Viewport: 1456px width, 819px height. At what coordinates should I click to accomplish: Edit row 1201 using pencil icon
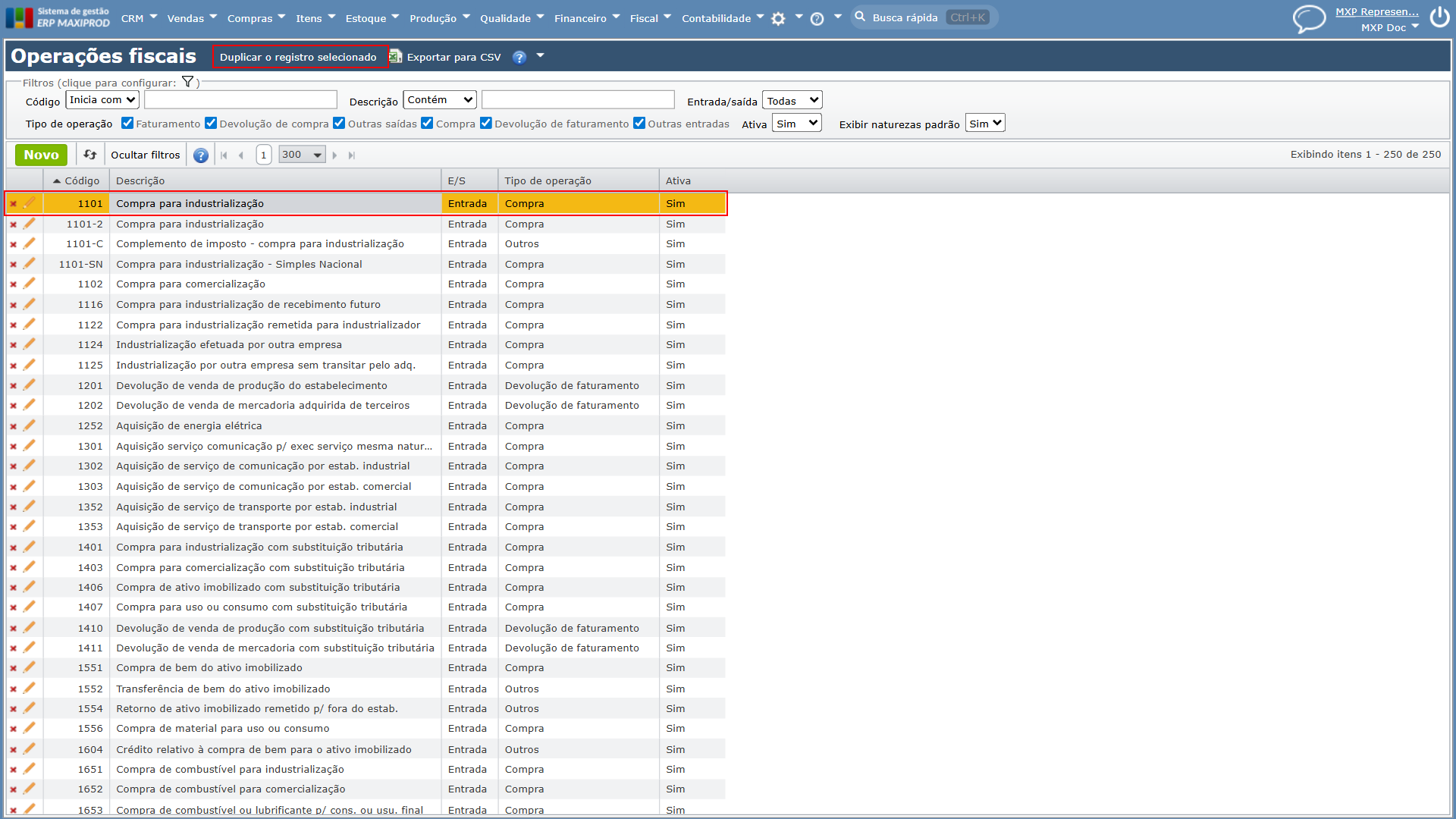(29, 385)
